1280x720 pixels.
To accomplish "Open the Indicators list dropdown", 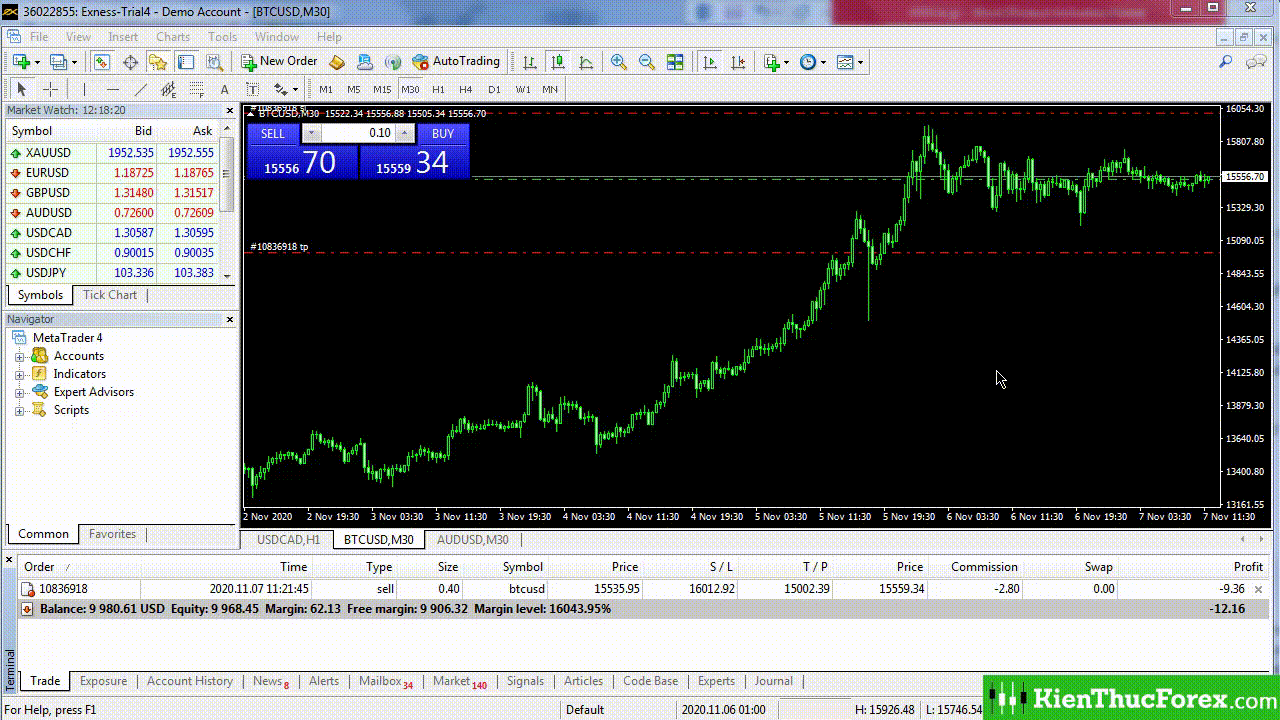I will point(787,62).
